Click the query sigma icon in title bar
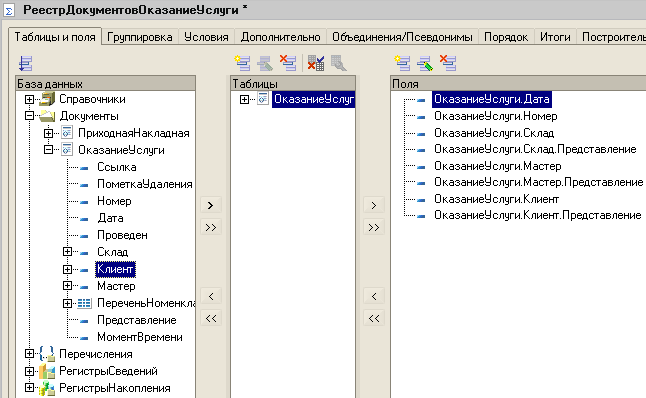The image size is (646, 398). tap(9, 10)
